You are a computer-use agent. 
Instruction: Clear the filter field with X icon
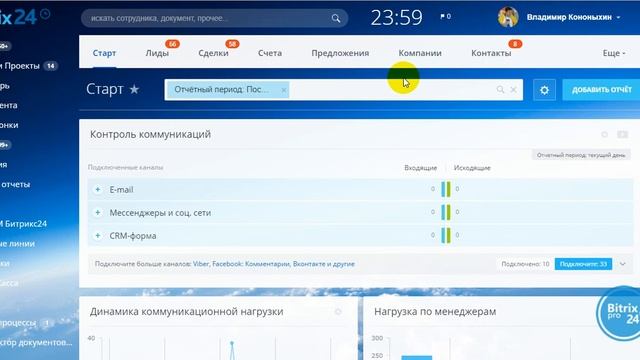(514, 89)
